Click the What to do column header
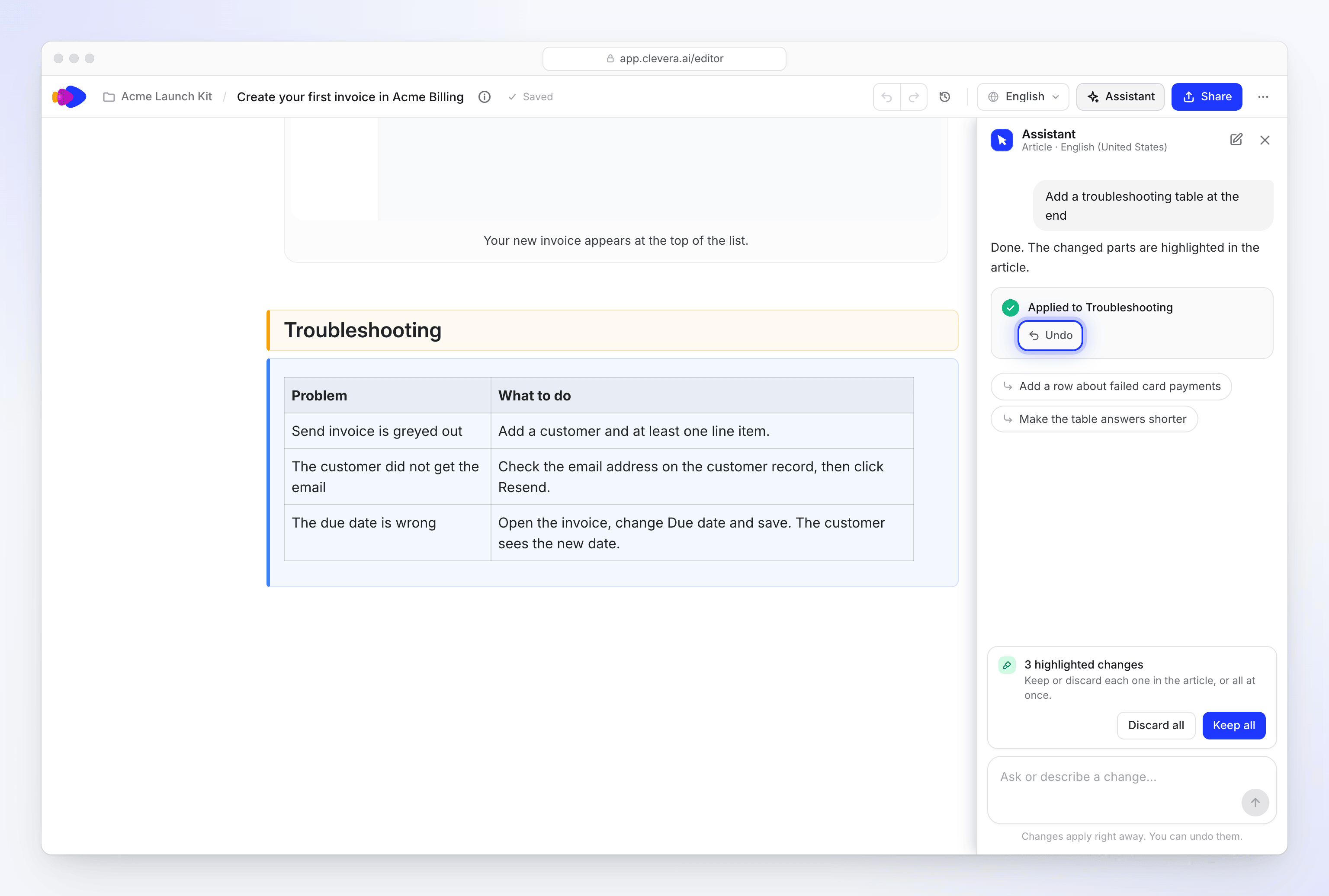 coord(702,395)
